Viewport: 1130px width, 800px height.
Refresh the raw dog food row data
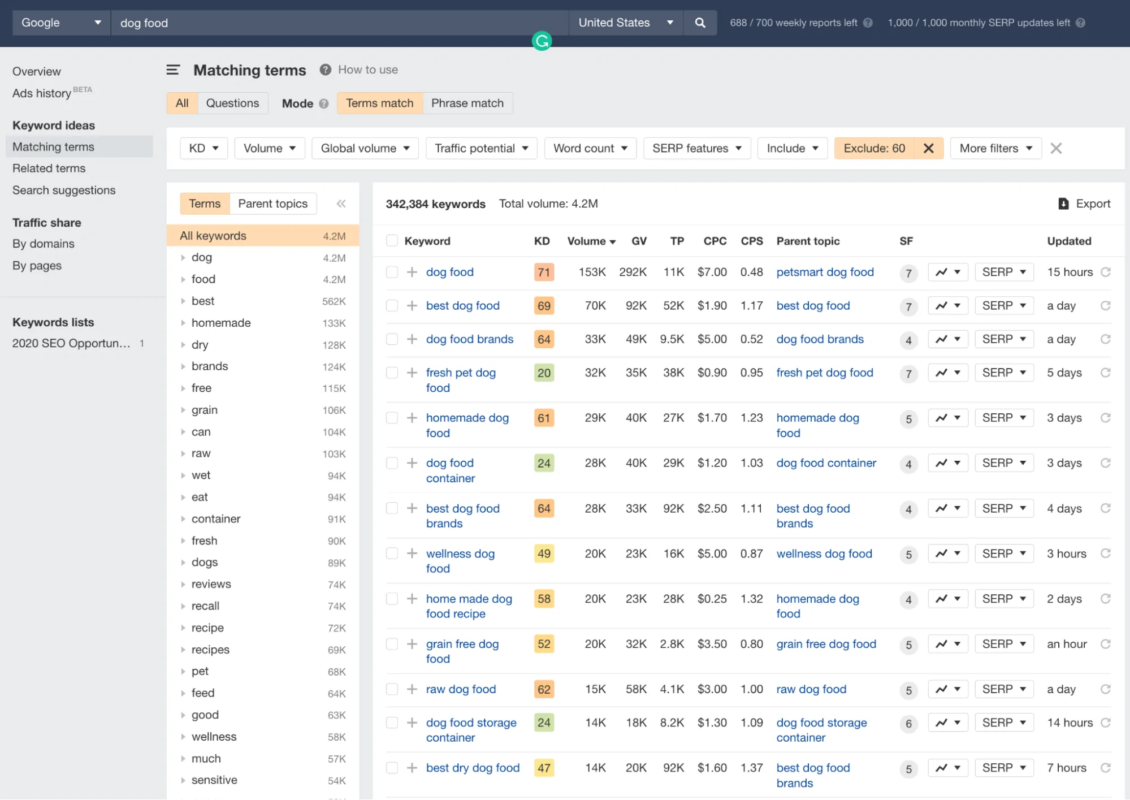pos(1105,690)
